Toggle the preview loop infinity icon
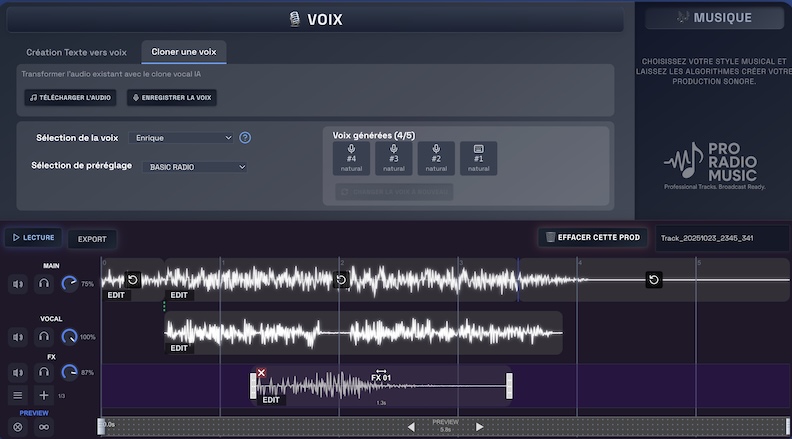 tap(44, 427)
